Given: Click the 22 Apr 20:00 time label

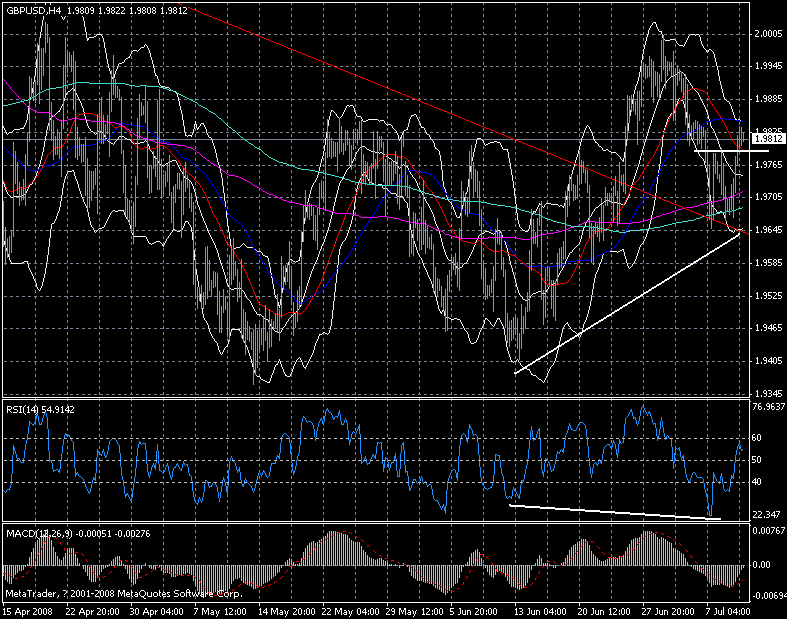Looking at the screenshot, I should (x=92, y=611).
